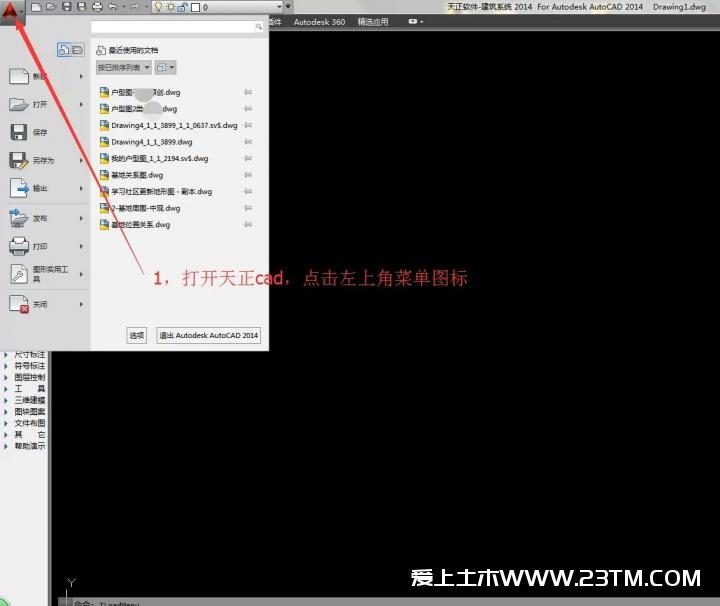
Task: Choose the 图形实用工具 drawing utilities menu item
Action: [x=46, y=274]
